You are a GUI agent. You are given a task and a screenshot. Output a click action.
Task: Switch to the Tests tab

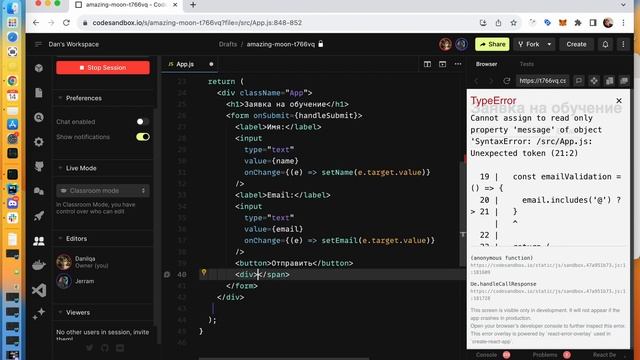click(527, 64)
